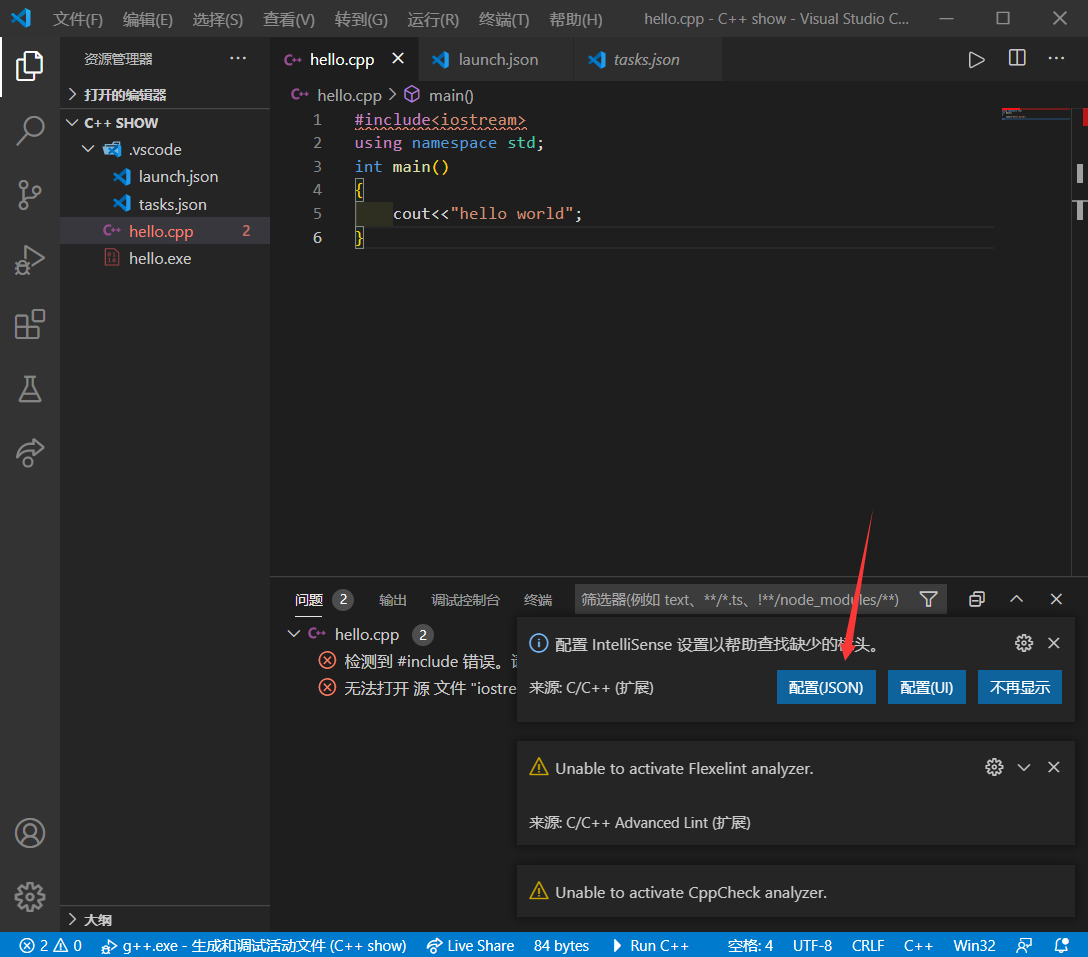Click the filter funnel icon in Problems
The width and height of the screenshot is (1088, 957).
(x=928, y=599)
